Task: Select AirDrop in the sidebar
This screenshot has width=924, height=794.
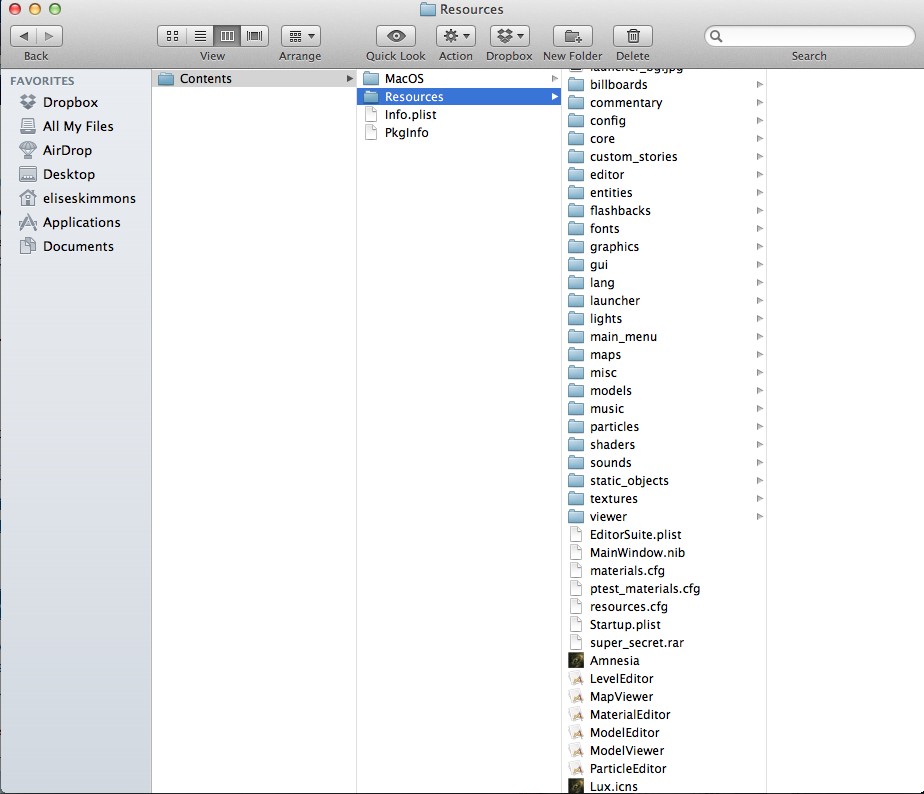Action: 68,150
